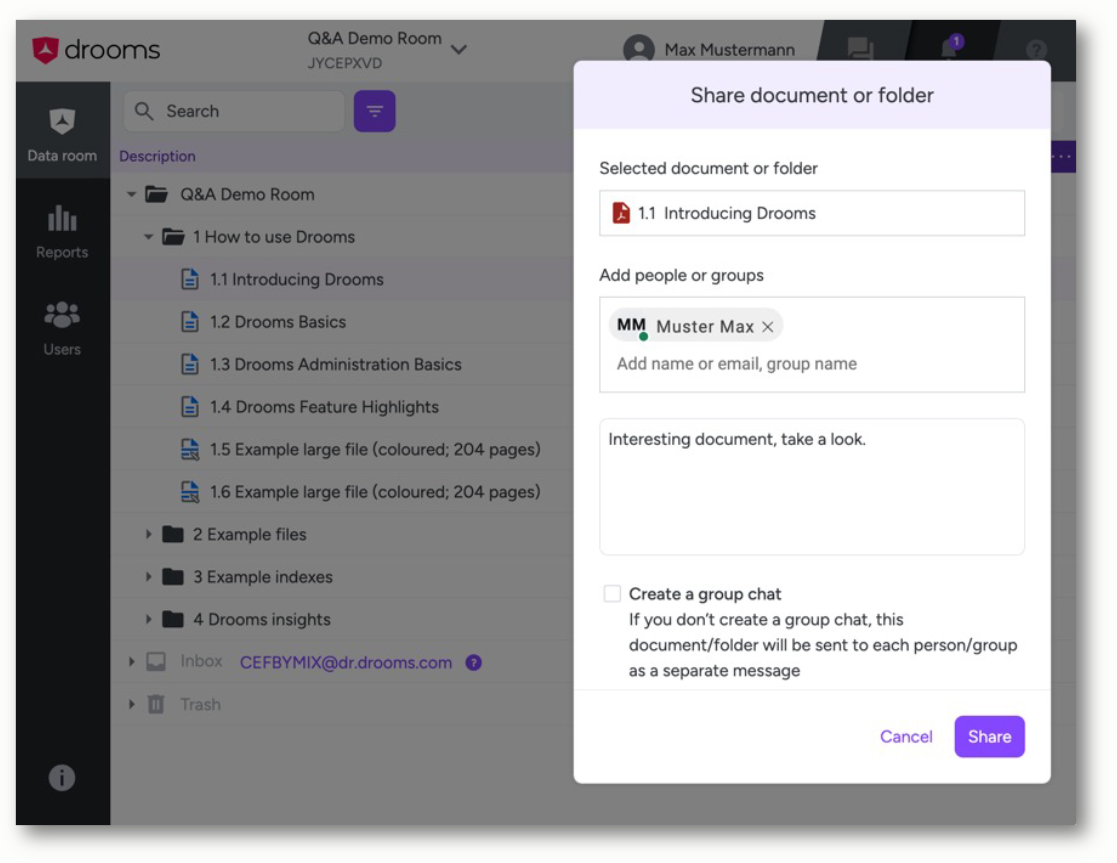
Task: Click the drooms shield logo
Action: [45, 50]
